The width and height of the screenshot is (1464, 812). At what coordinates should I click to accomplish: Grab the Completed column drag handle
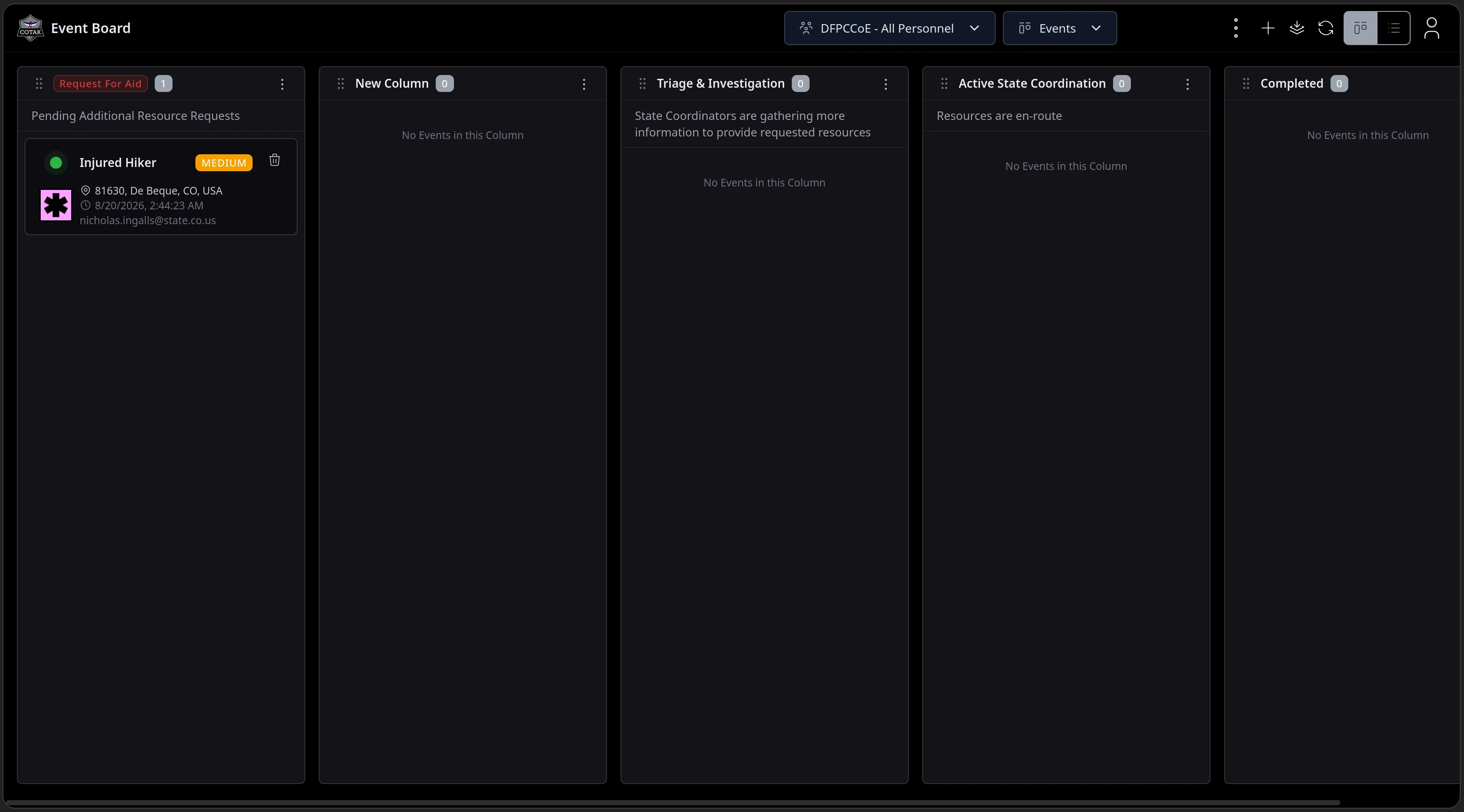[1246, 83]
